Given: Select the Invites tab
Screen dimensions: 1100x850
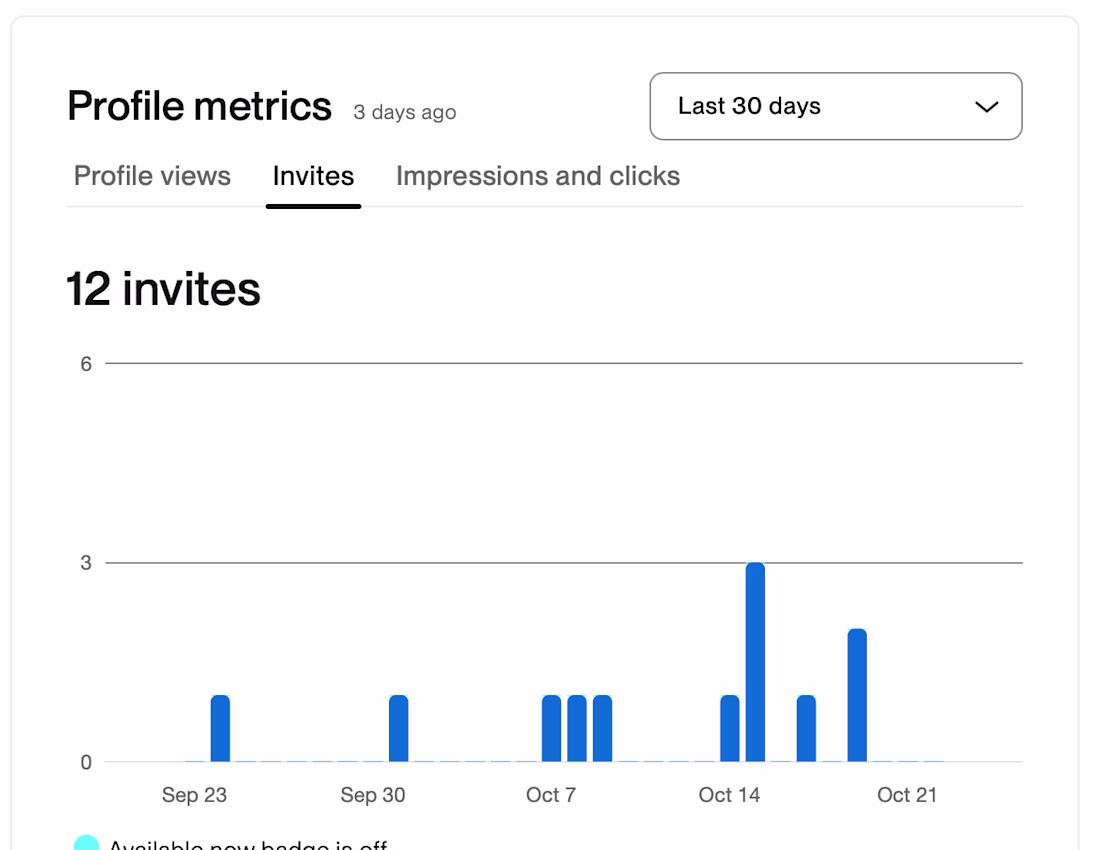Looking at the screenshot, I should 313,176.
